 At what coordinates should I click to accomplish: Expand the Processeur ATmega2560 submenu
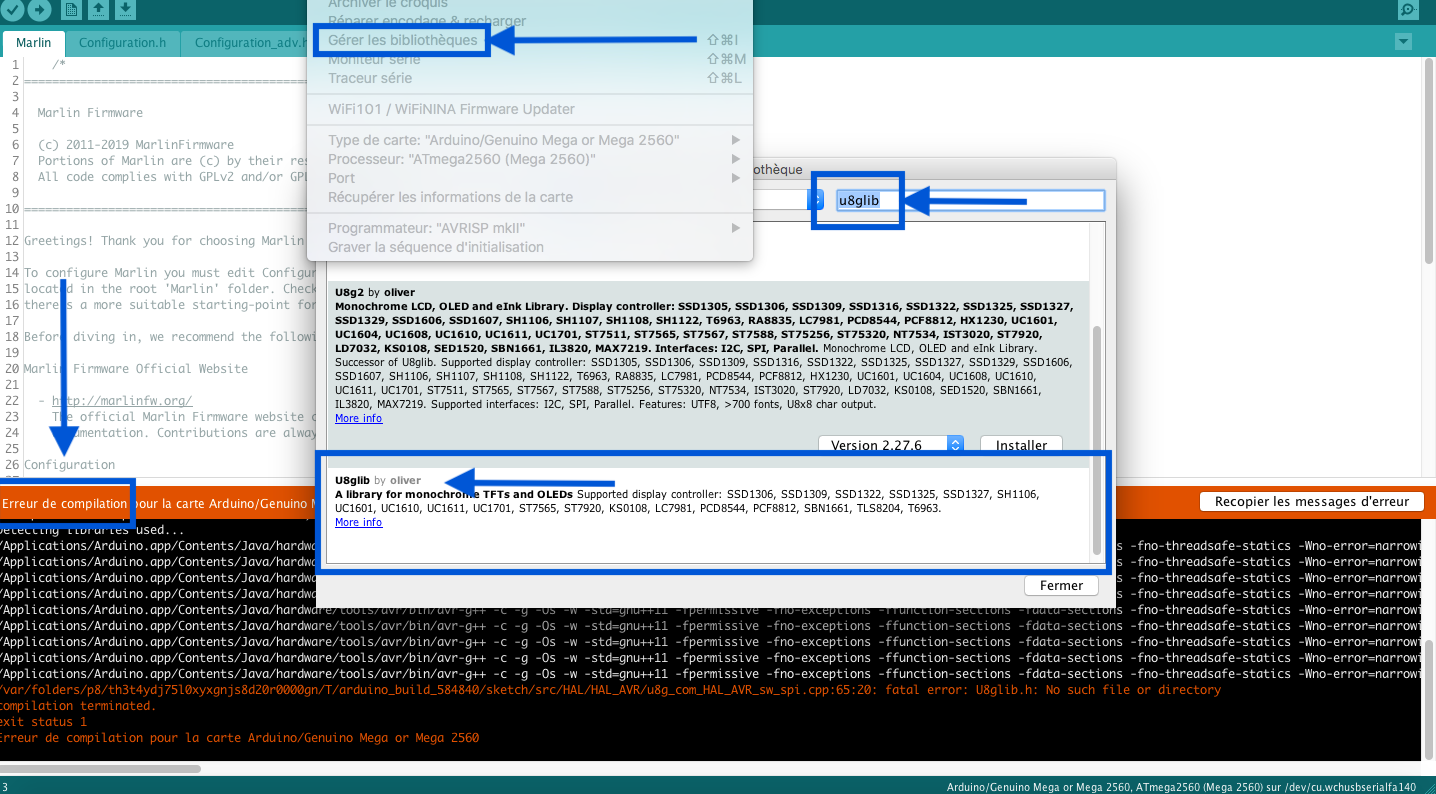pos(530,159)
